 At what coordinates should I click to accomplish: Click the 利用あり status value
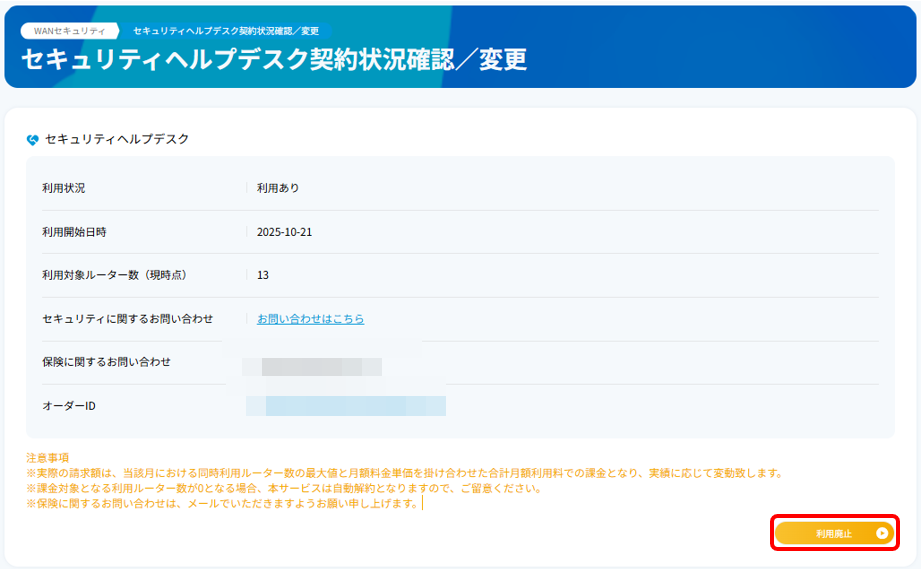click(278, 188)
